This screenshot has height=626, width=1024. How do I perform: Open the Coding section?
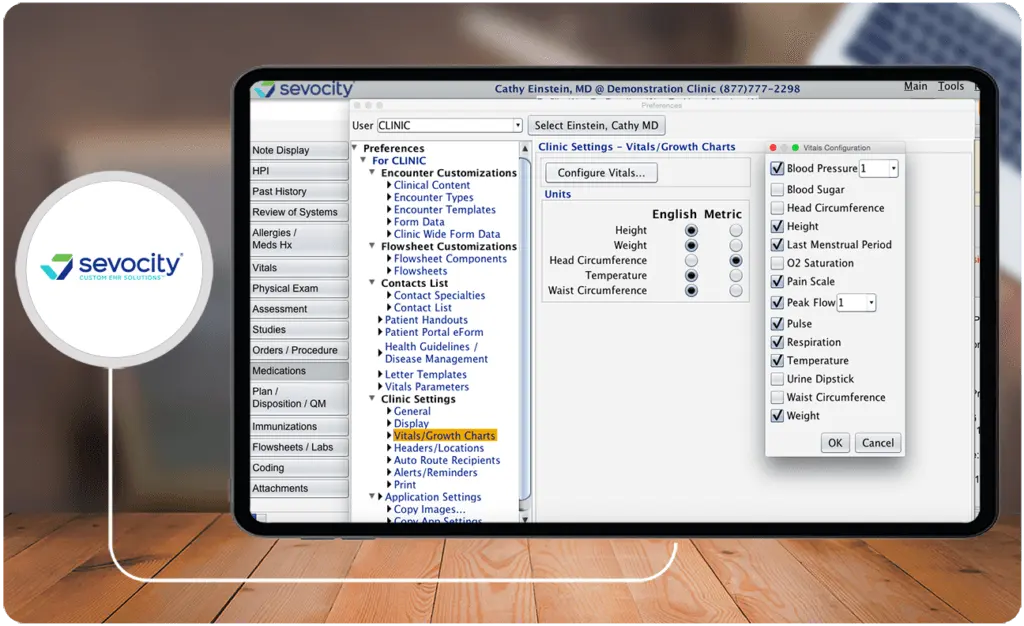tap(299, 468)
